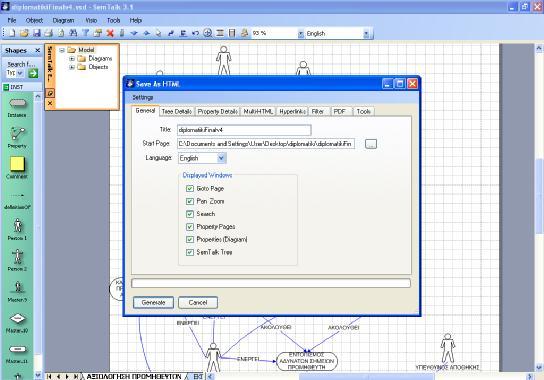Switch to the Hyperlinks tab
Image resolution: width=544 pixels, height=380 pixels.
292,111
